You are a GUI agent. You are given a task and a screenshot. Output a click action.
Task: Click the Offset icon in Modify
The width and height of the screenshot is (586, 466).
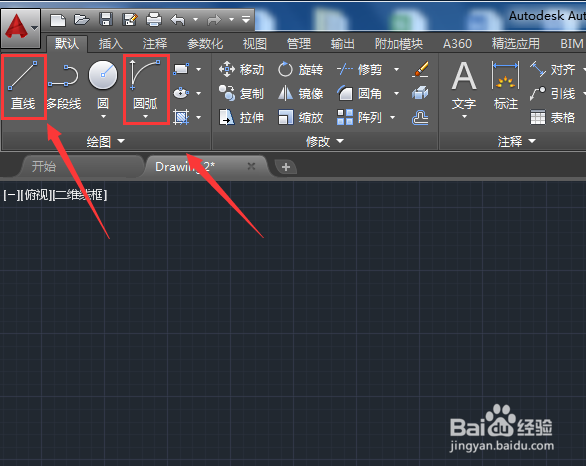[420, 117]
